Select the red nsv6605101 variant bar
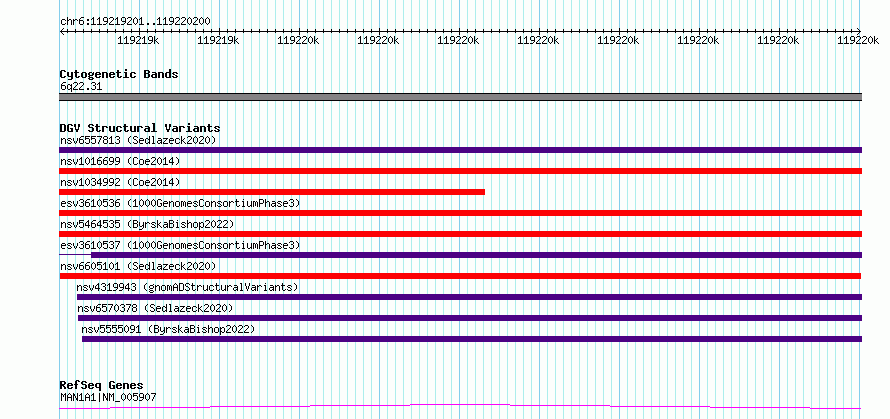The image size is (890, 419). 460,276
